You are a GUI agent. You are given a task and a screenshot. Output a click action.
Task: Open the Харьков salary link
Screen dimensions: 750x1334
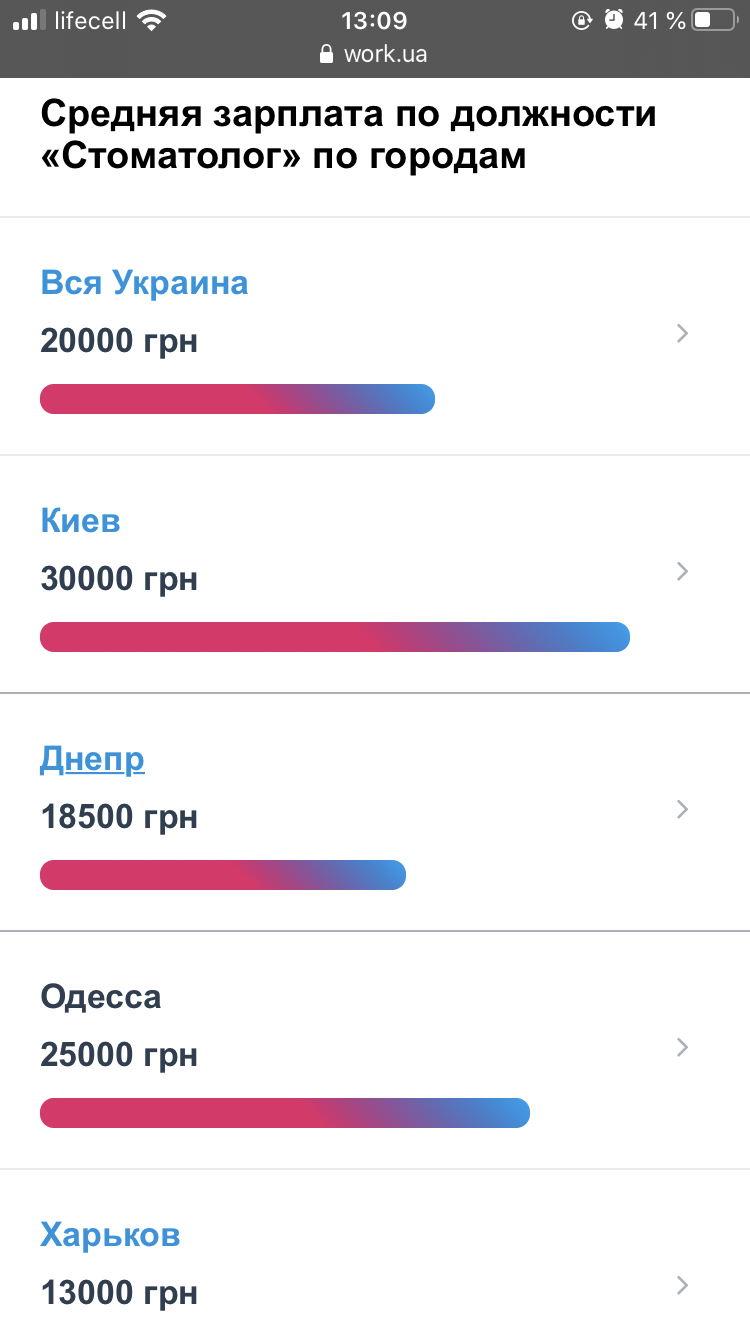click(x=110, y=1235)
